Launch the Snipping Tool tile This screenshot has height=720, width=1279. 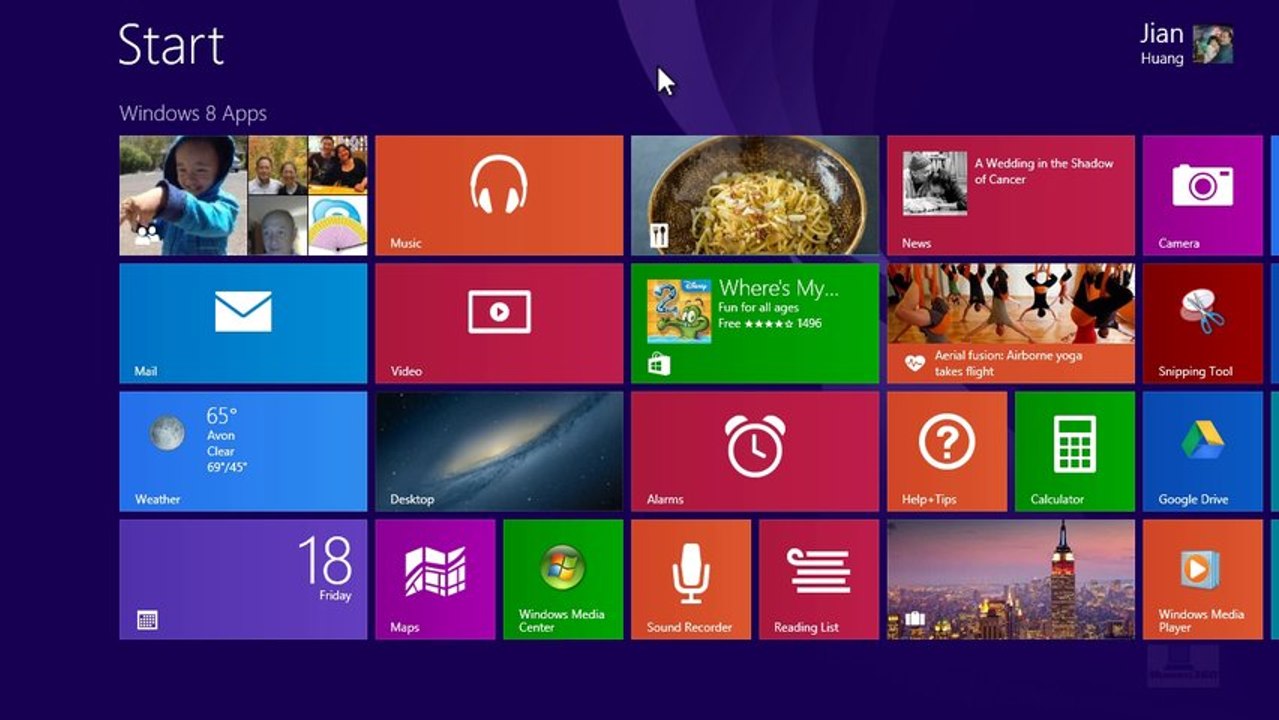tap(1203, 323)
